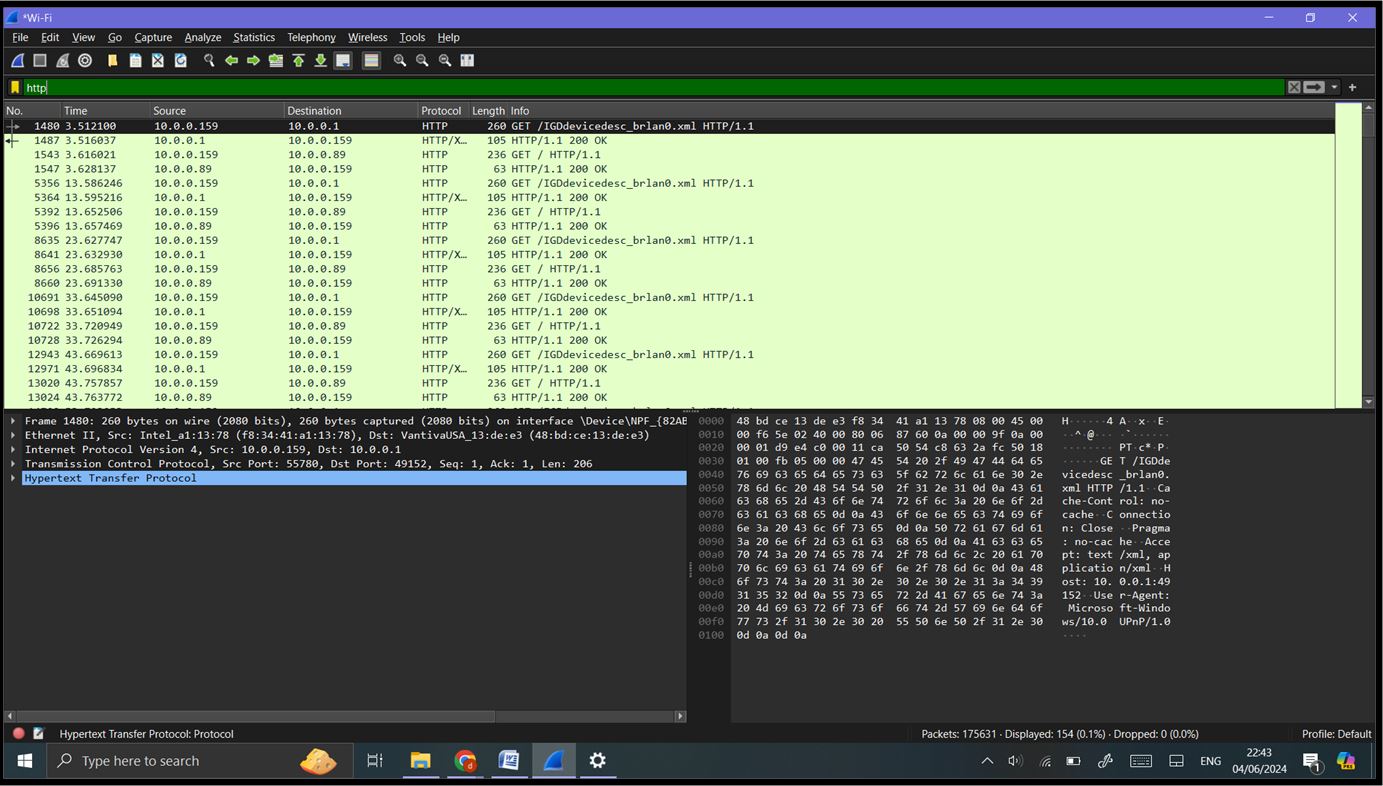Stop the running capture
Viewport: 1383px width, 786px height.
click(x=40, y=60)
